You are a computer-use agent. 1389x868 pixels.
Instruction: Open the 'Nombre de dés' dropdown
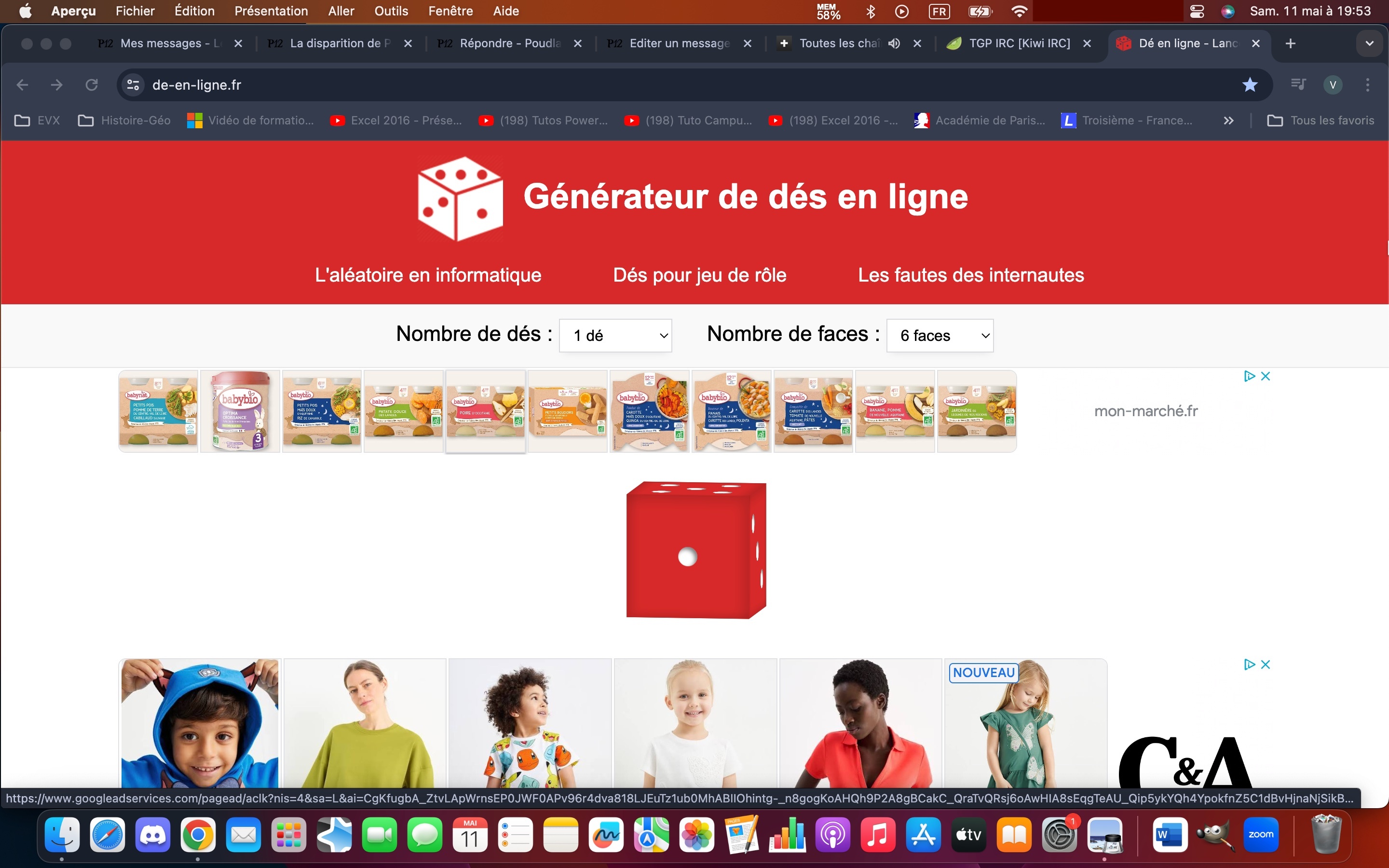pyautogui.click(x=615, y=335)
